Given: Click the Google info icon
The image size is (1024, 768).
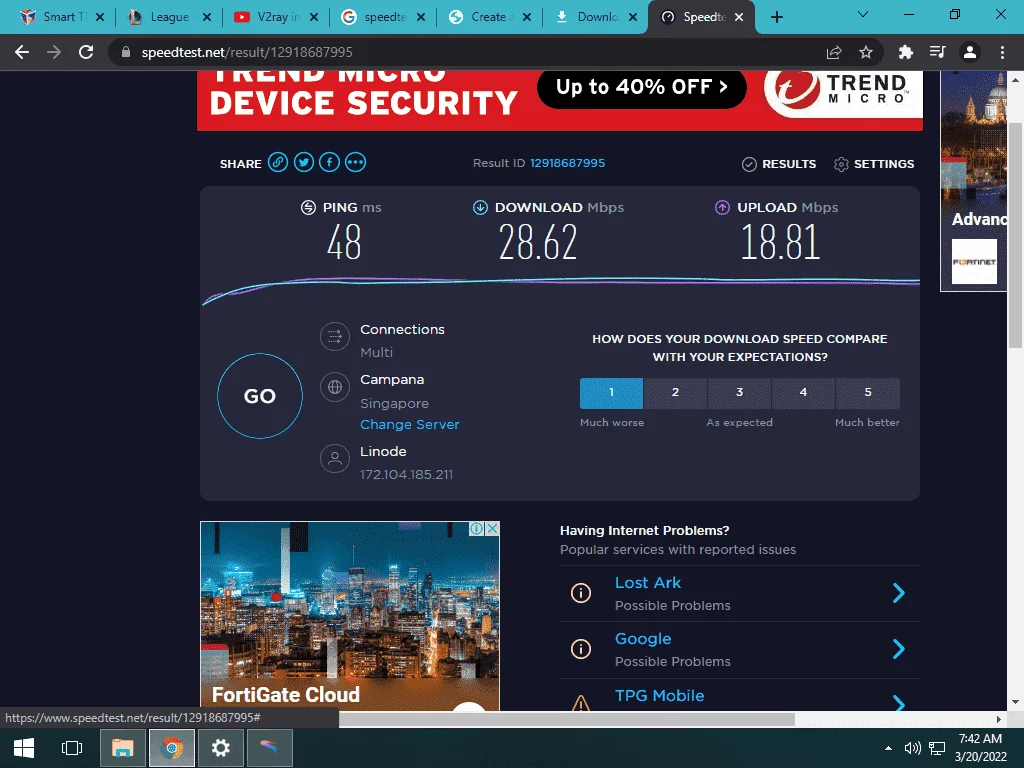Looking at the screenshot, I should [581, 649].
